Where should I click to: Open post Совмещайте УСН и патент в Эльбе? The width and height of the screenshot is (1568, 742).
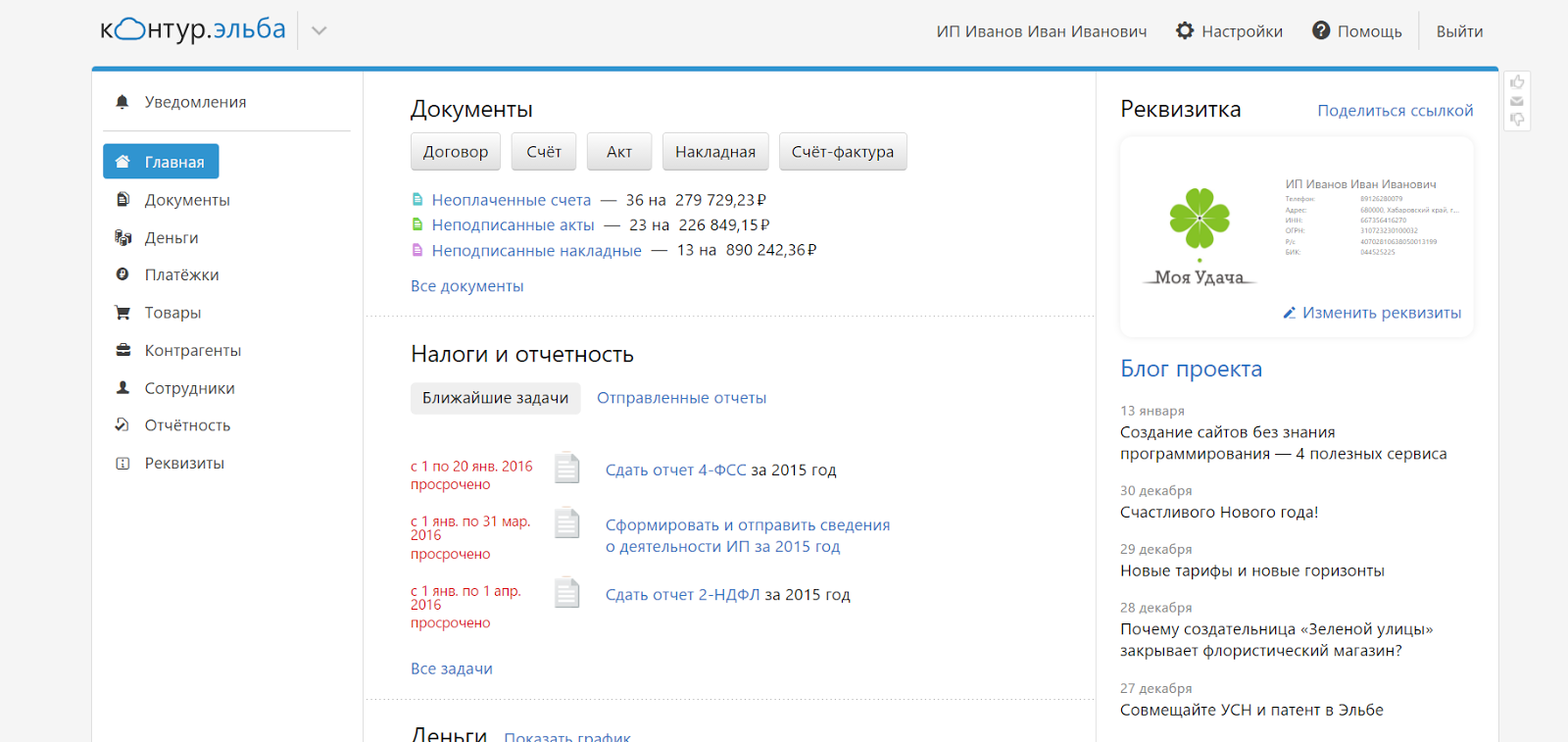pyautogui.click(x=1252, y=710)
